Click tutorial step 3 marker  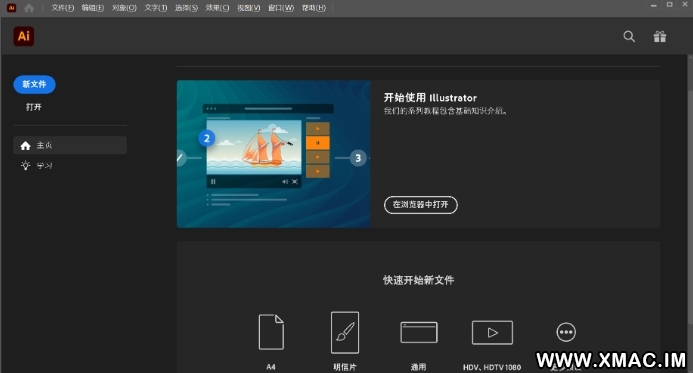[358, 158]
